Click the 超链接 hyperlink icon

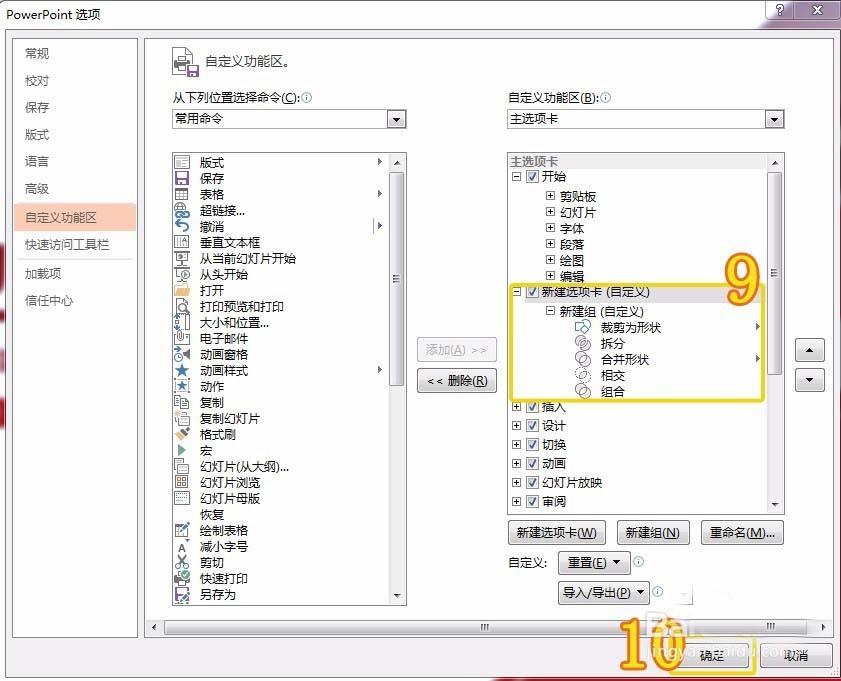coord(183,211)
